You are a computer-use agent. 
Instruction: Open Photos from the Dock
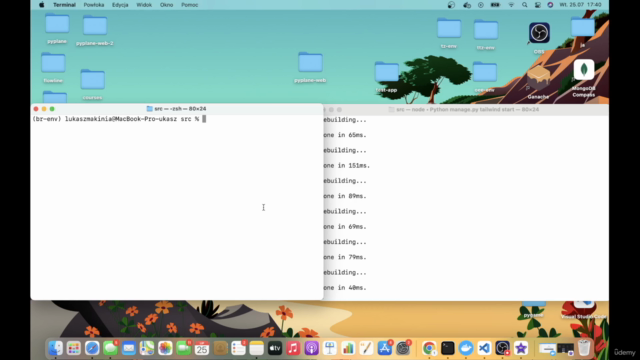coord(165,348)
